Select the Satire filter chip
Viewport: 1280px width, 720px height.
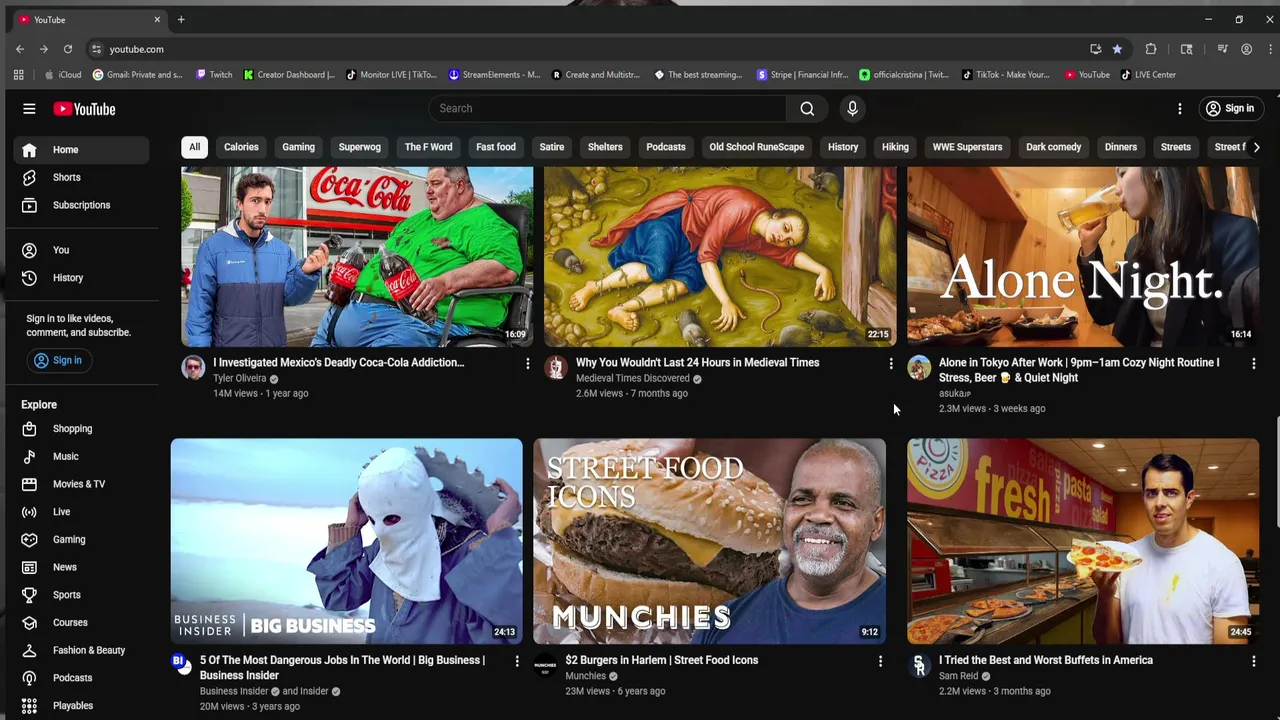[x=552, y=147]
